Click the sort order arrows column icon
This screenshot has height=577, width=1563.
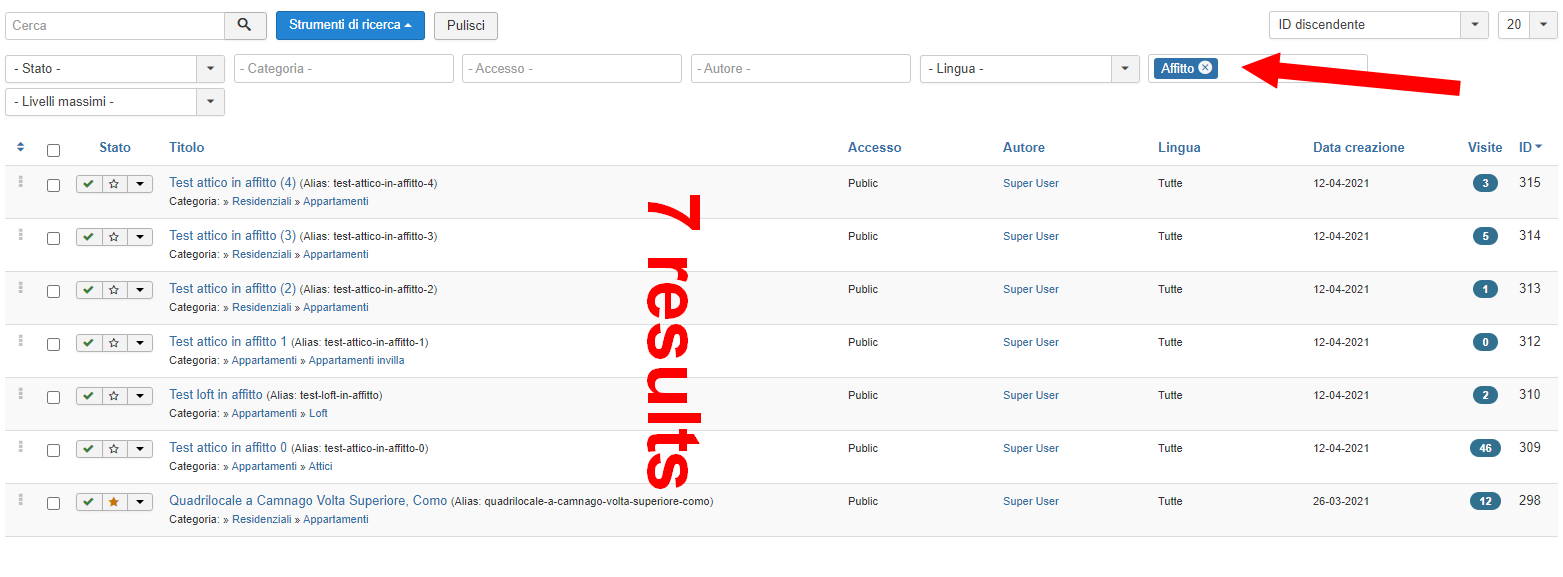tap(21, 148)
